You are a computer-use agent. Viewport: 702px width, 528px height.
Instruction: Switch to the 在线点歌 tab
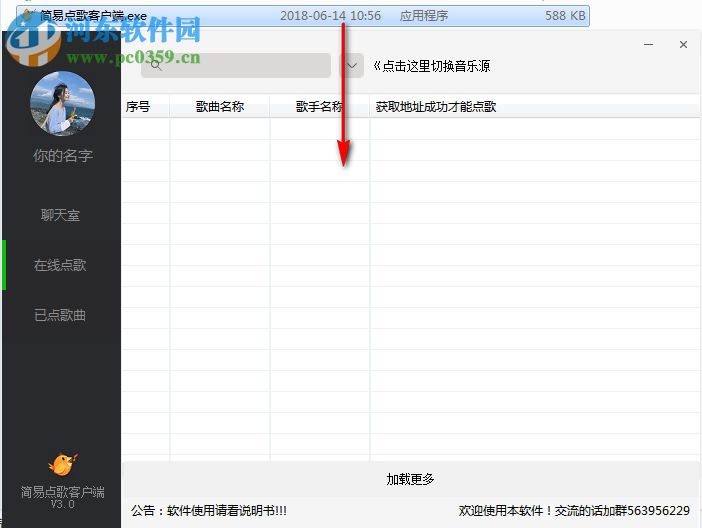tap(60, 265)
